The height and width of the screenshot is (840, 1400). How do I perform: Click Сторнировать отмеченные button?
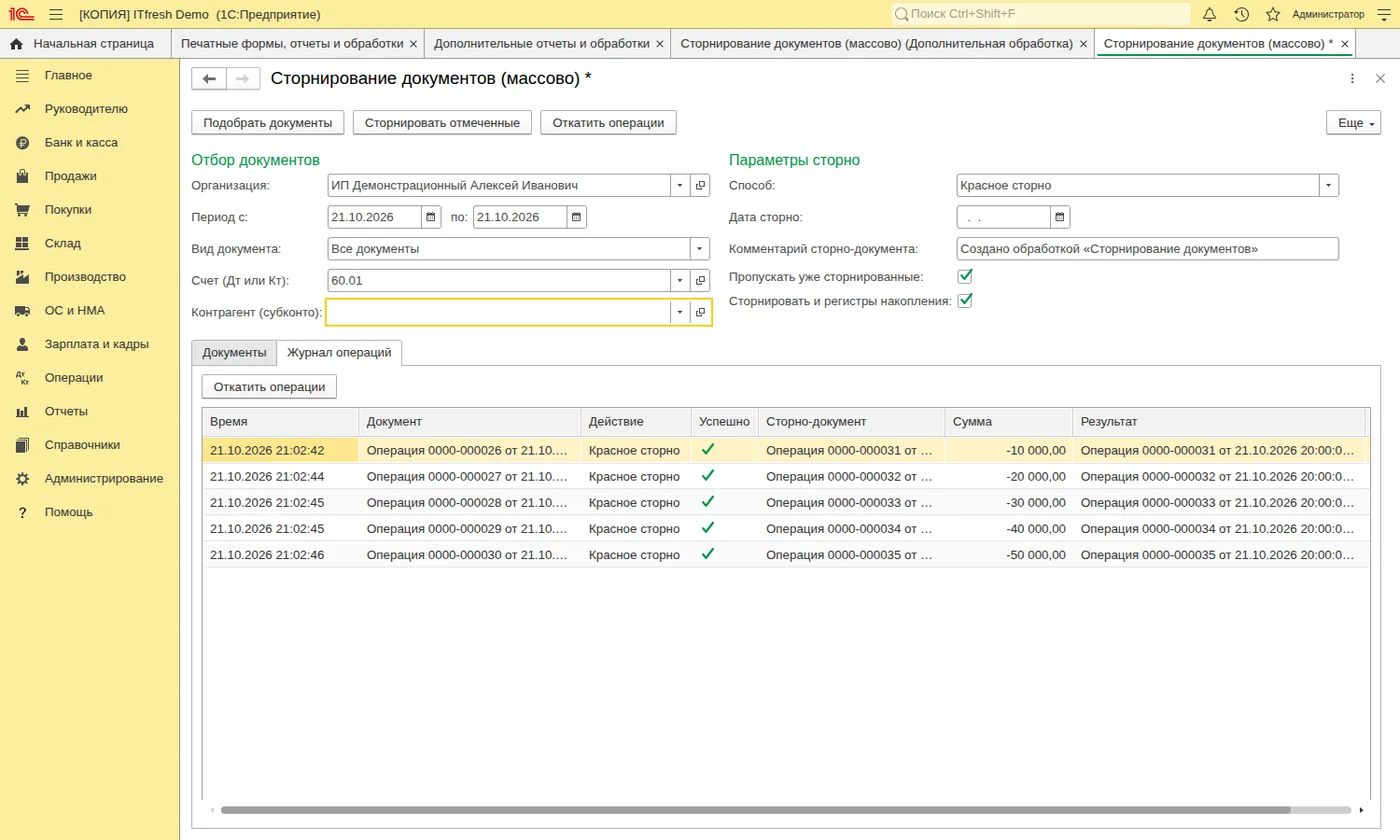click(x=442, y=123)
